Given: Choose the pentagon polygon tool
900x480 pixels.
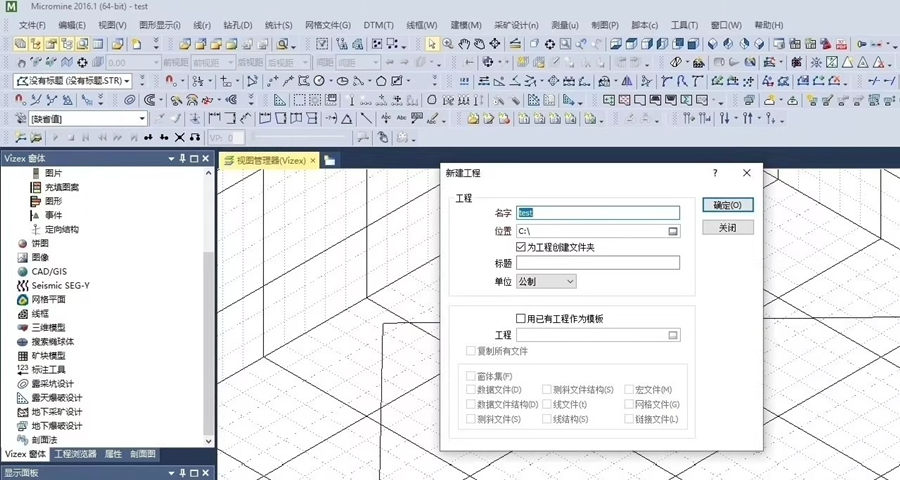Looking at the screenshot, I should (x=381, y=81).
